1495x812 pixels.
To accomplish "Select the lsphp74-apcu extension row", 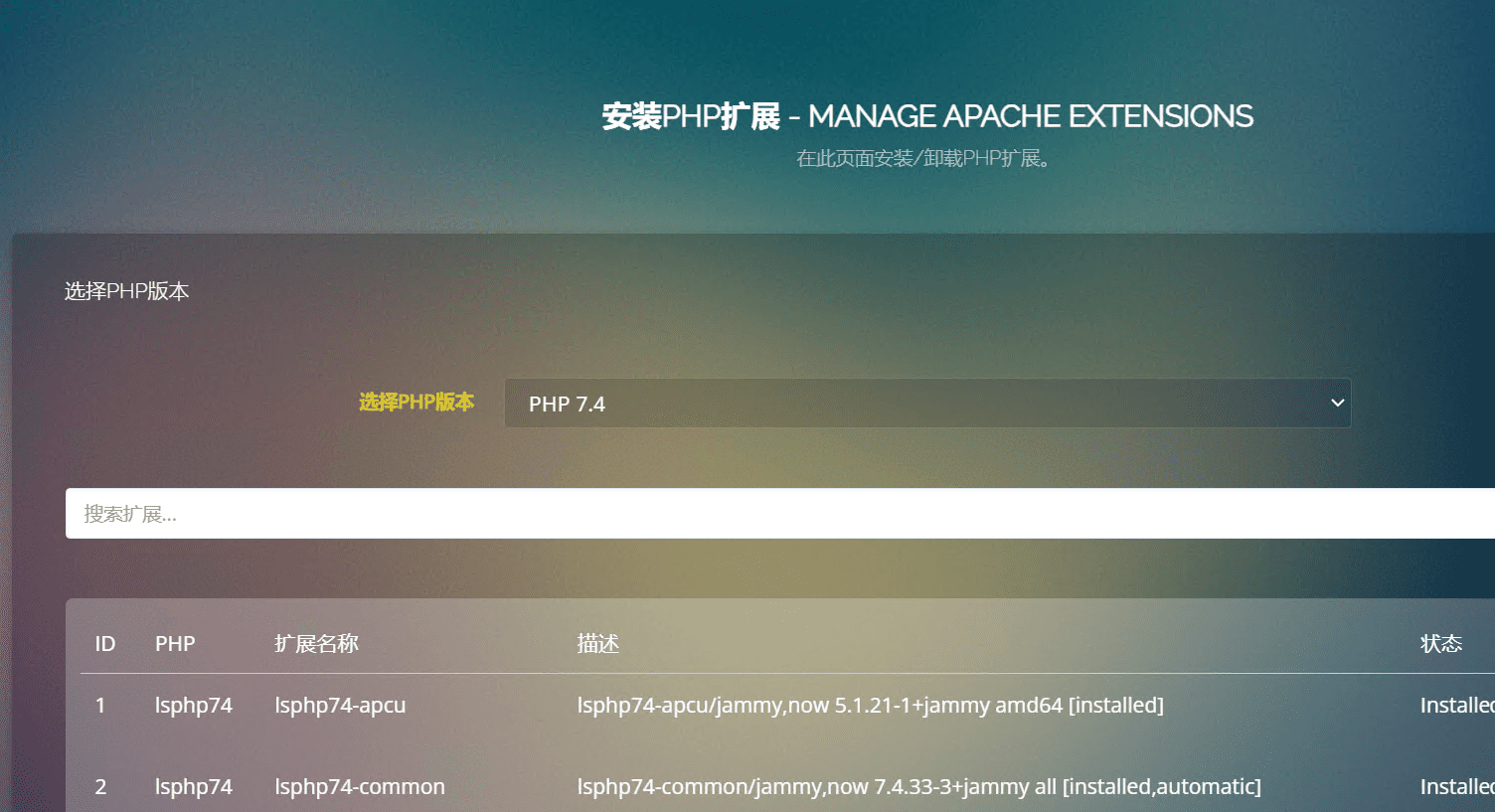I will [x=341, y=705].
